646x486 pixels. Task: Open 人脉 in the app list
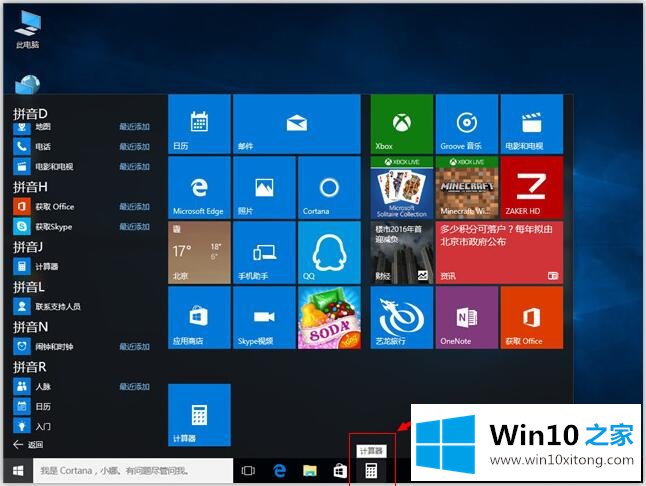tap(82, 386)
